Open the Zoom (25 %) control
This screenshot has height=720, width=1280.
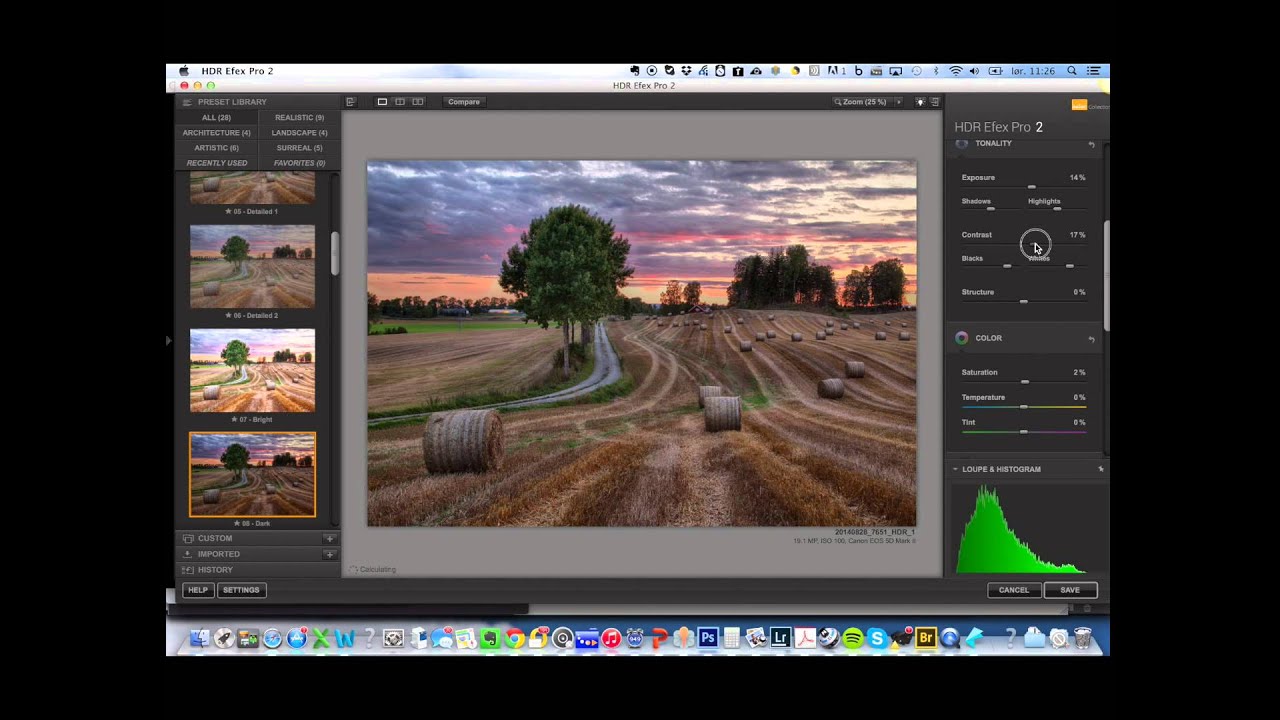[x=861, y=102]
